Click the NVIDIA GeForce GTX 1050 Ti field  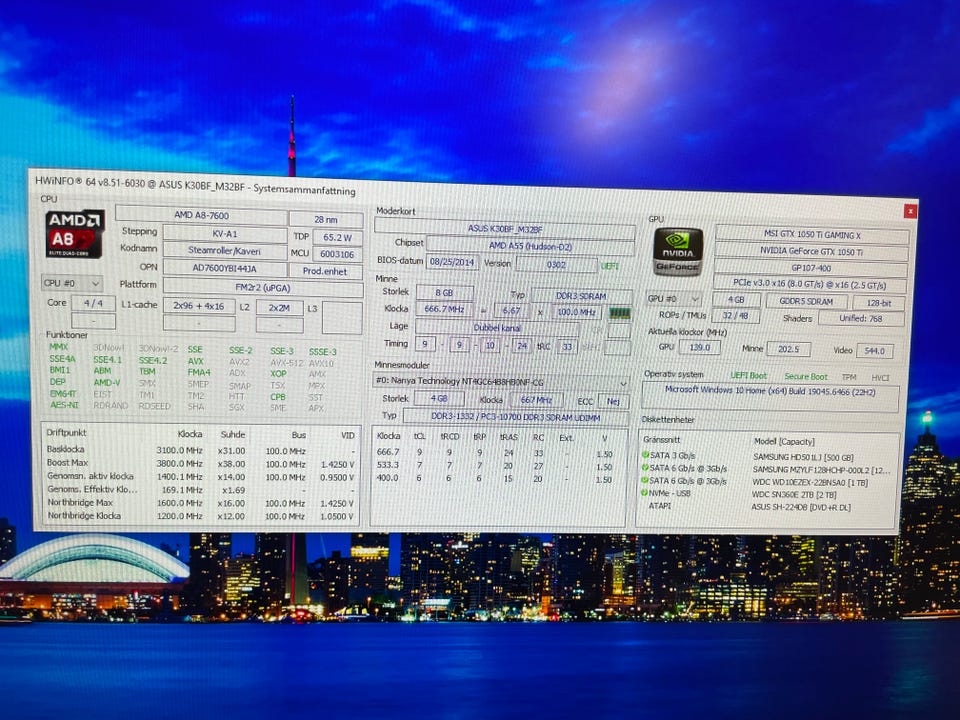pos(811,251)
